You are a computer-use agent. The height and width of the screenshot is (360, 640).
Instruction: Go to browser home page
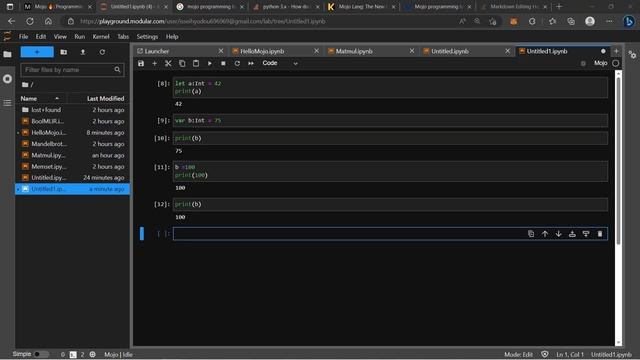pos(48,21)
